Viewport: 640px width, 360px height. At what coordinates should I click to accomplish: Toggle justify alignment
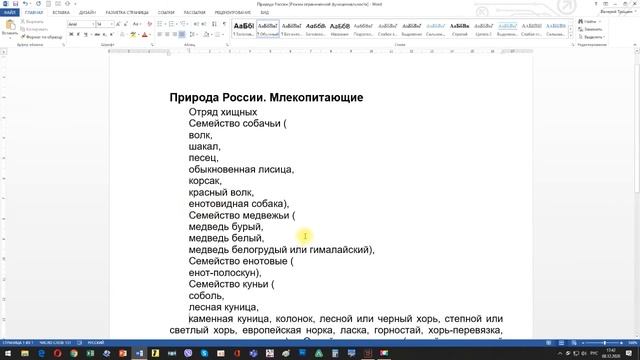182,35
